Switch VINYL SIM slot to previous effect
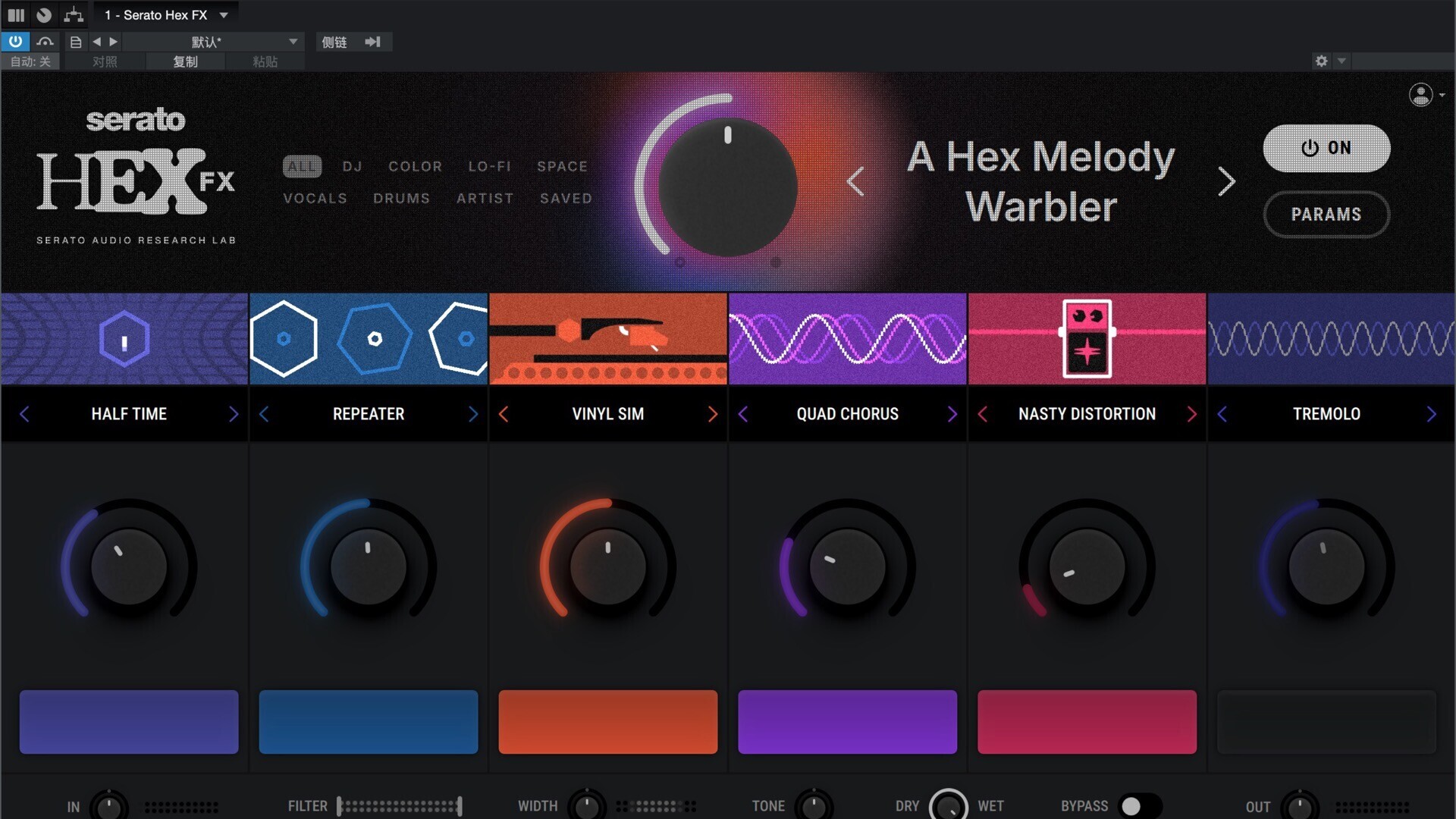1456x819 pixels. pyautogui.click(x=504, y=414)
